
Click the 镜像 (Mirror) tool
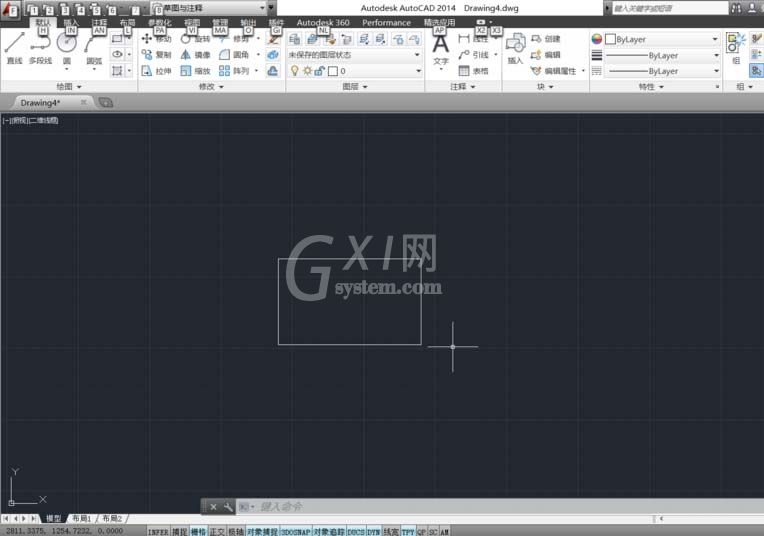point(195,55)
